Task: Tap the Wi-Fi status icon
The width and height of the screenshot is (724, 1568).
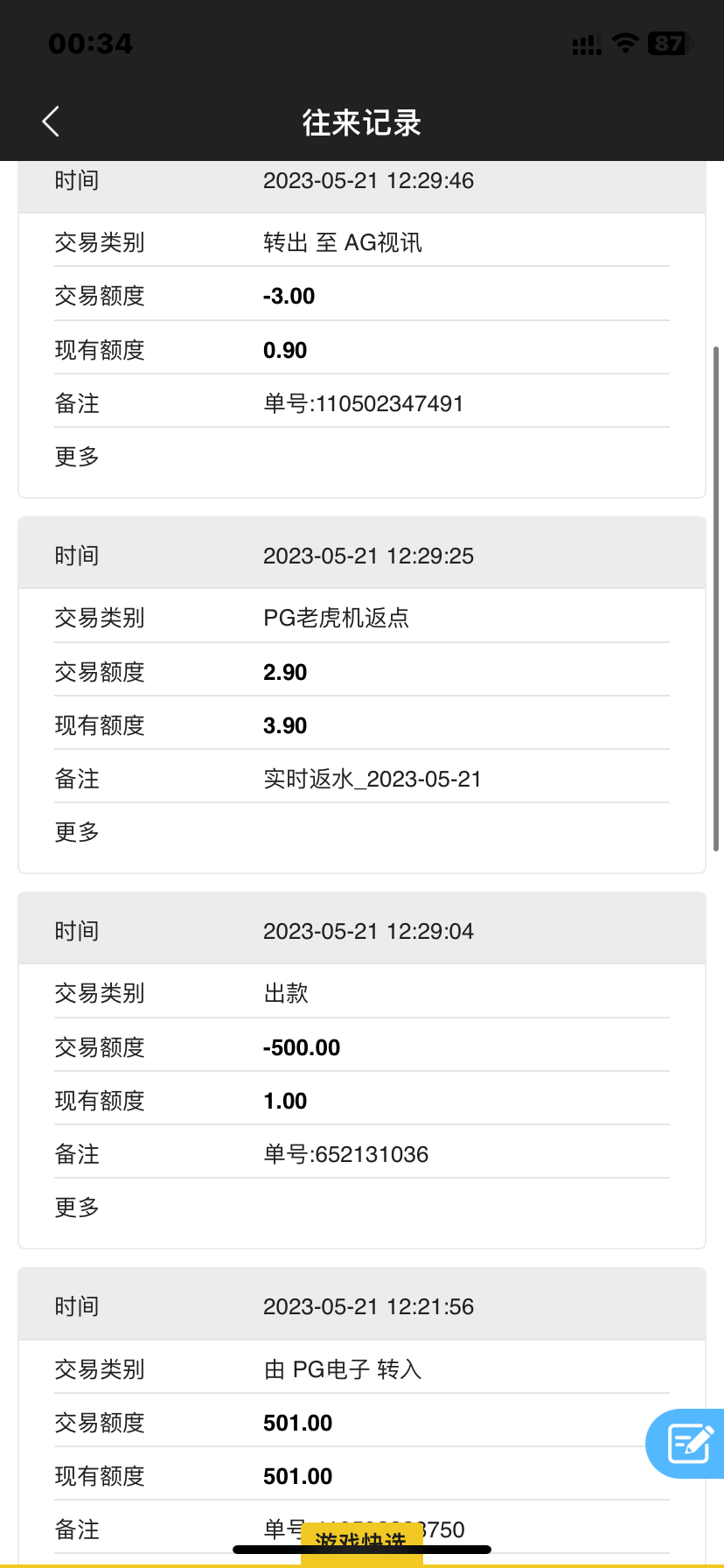Action: tap(625, 43)
